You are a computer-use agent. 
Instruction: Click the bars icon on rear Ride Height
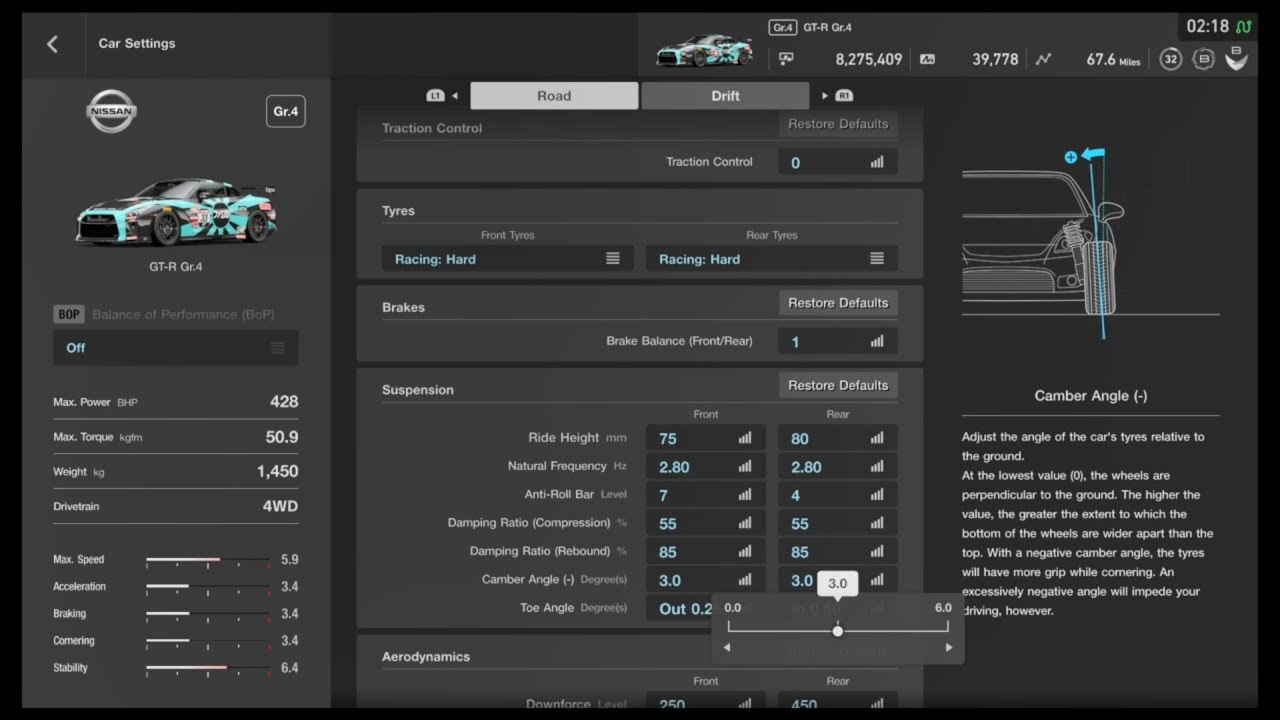(877, 438)
